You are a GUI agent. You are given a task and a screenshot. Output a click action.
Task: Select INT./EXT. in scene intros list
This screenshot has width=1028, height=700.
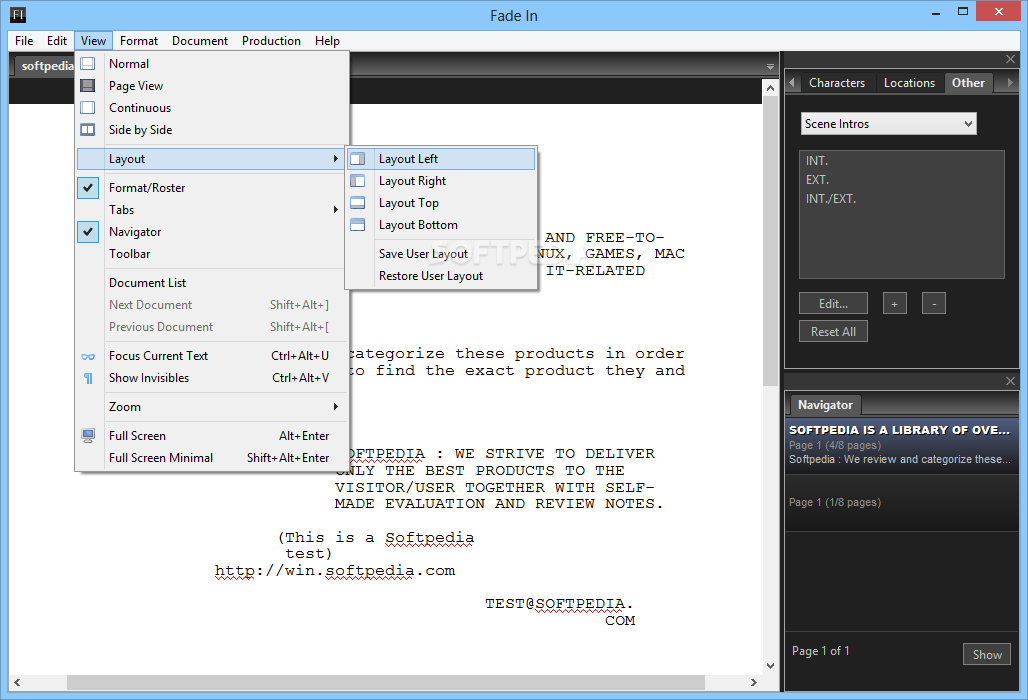[x=901, y=199]
